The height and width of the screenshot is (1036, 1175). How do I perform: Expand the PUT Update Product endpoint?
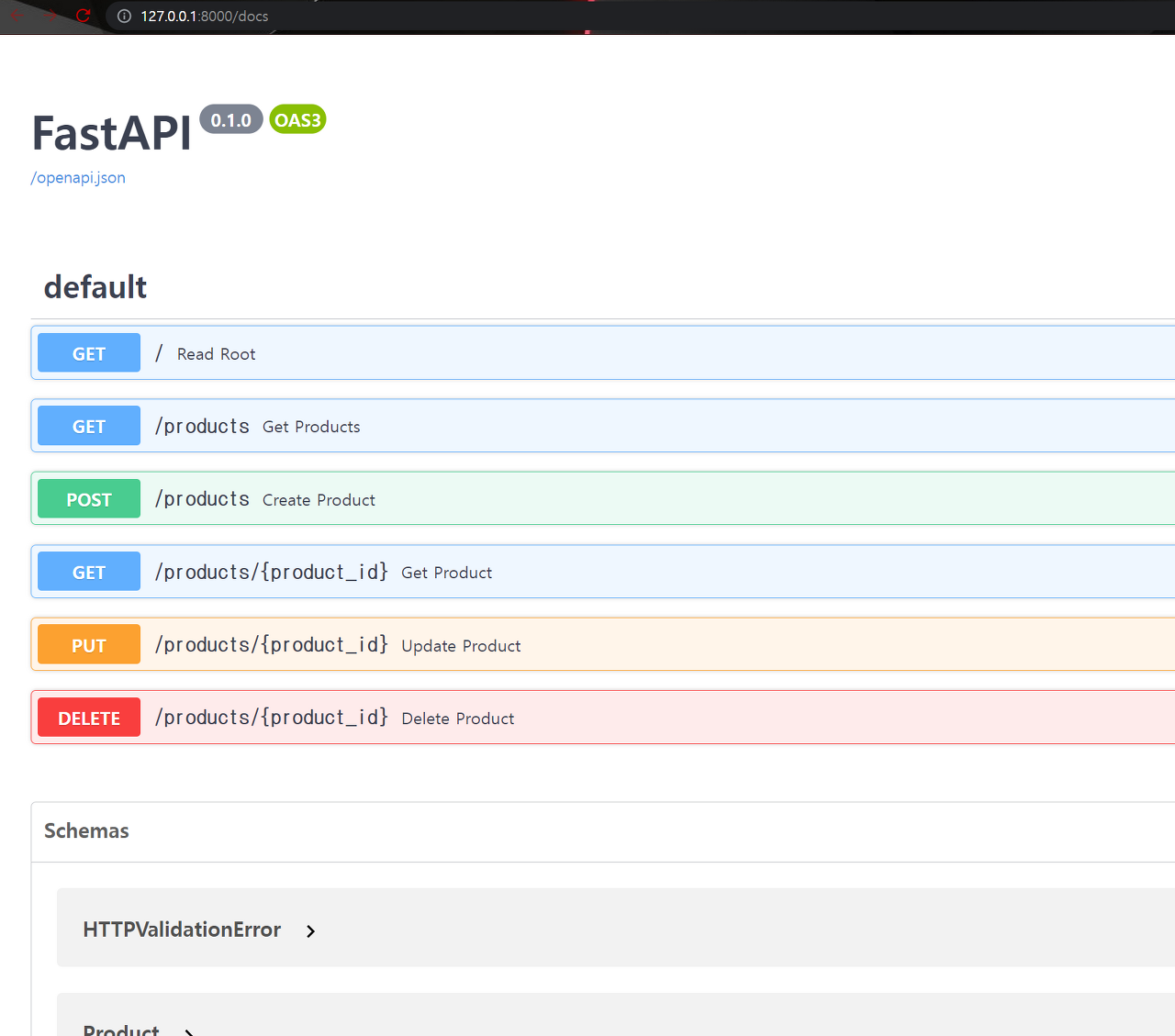603,644
